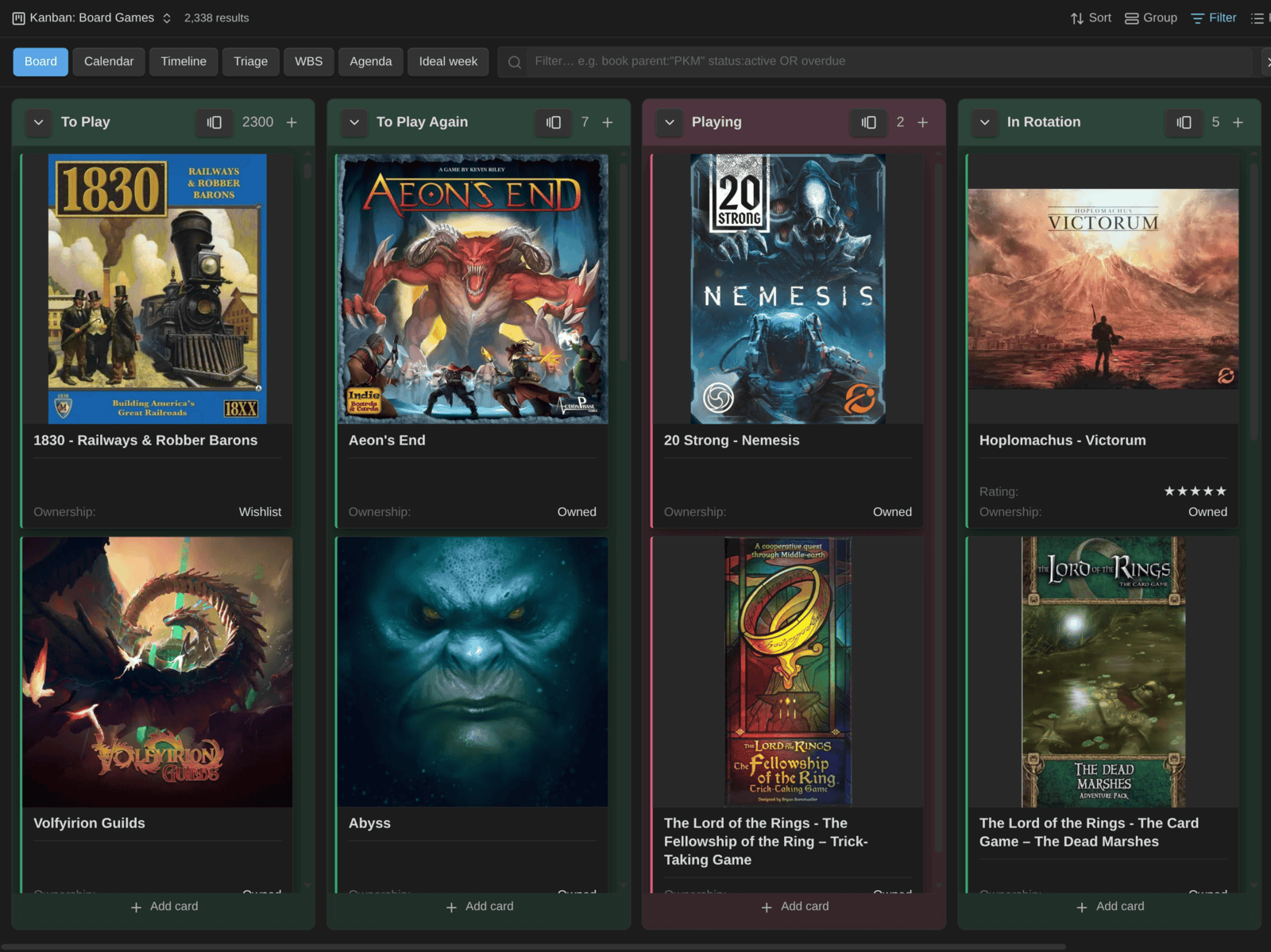1271x952 pixels.
Task: Click plus icon in To Play Again header
Action: pos(608,122)
